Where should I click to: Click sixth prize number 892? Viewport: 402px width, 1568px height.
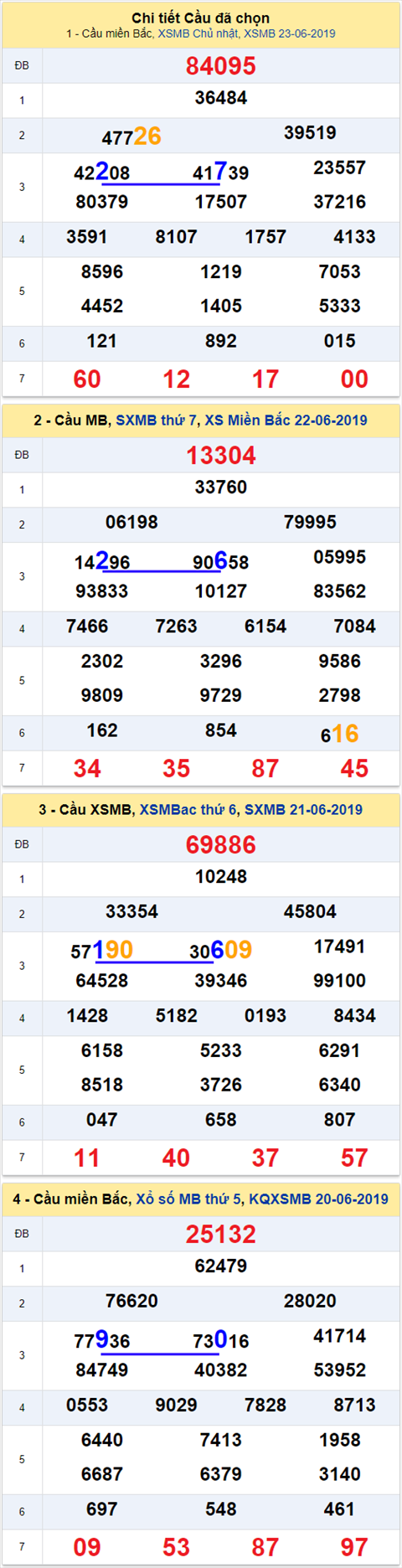221,342
